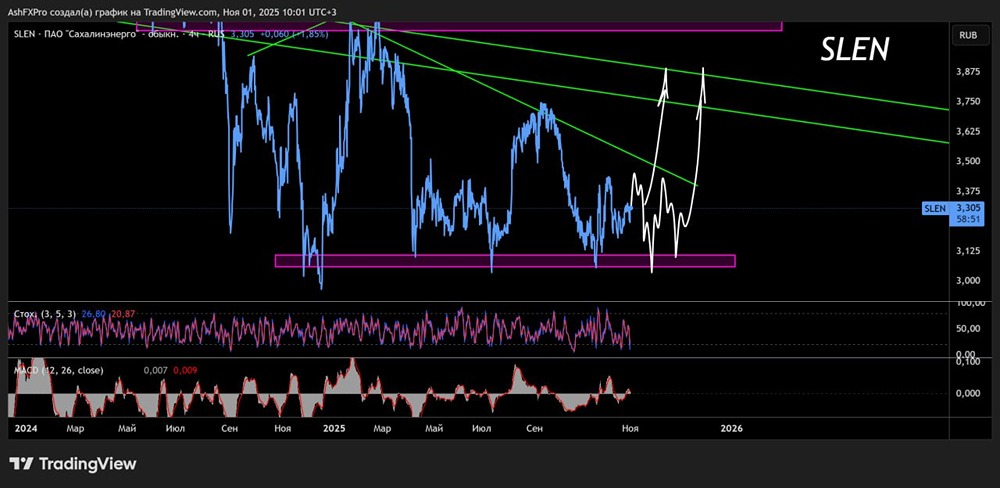
Task: Click the 2024 label on time axis
Action: coord(24,429)
